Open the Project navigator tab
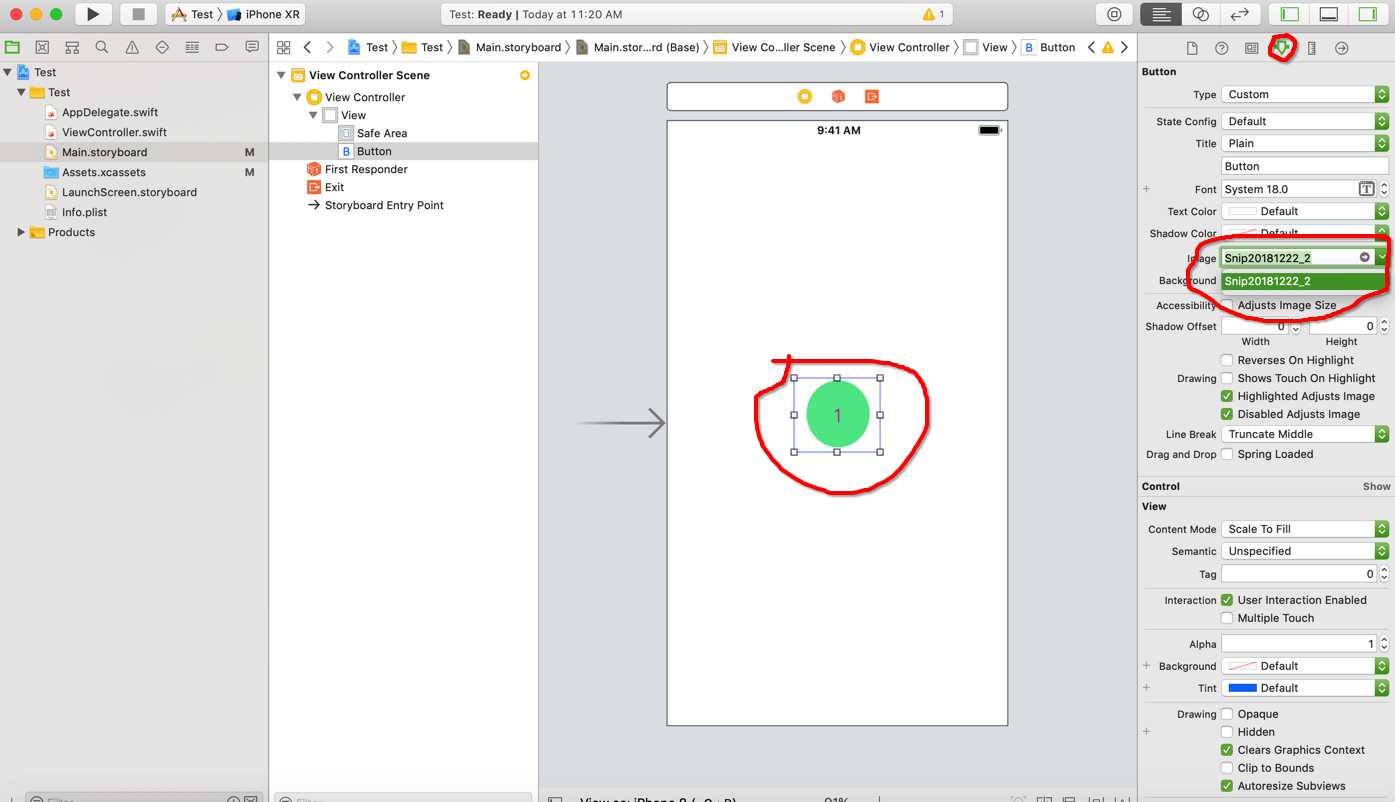 click(12, 47)
